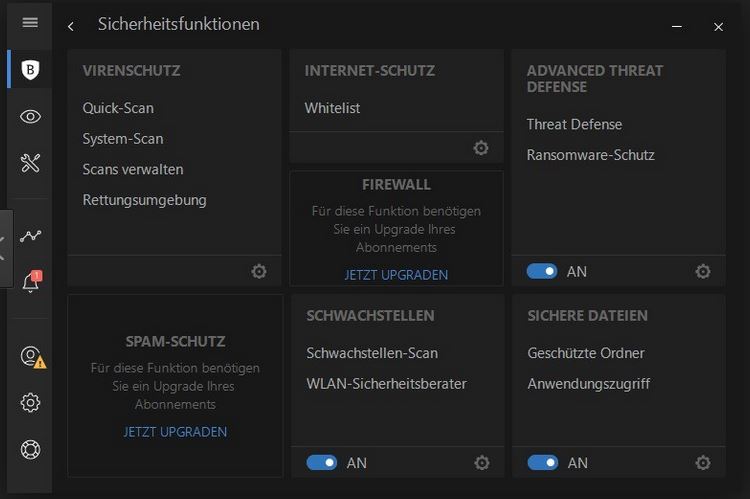The image size is (750, 499).
Task: Expand the collapsed side panel arrow at the left edge
Action: point(5,248)
